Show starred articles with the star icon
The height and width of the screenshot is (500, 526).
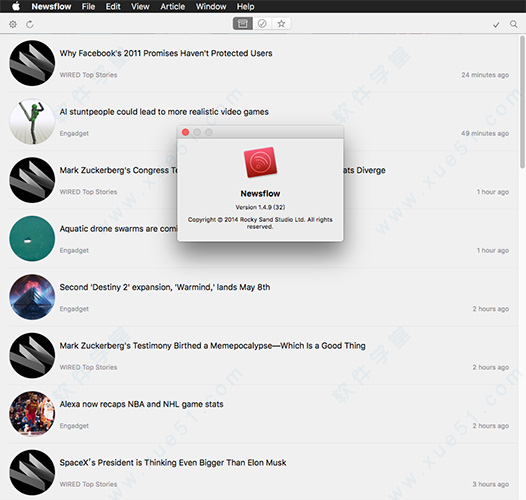click(281, 24)
